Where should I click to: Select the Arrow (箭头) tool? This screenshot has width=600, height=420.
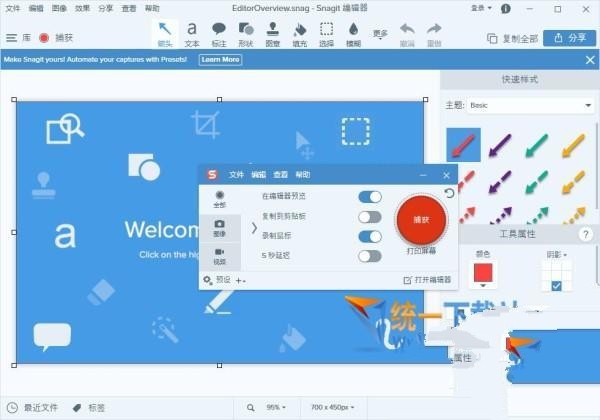click(x=165, y=34)
